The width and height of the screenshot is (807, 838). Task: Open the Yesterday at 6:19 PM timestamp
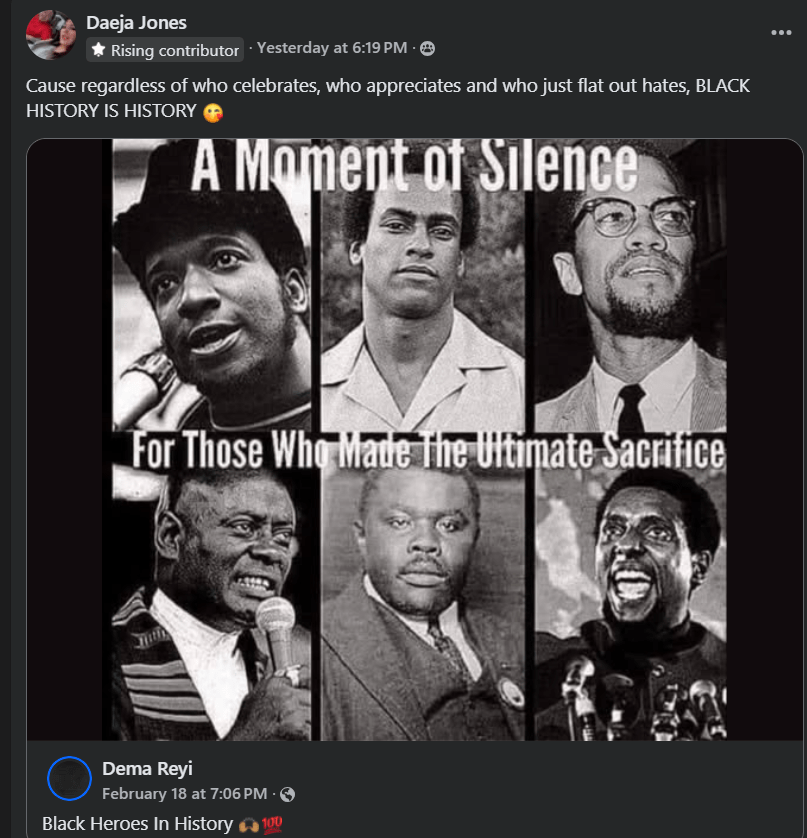click(x=332, y=48)
